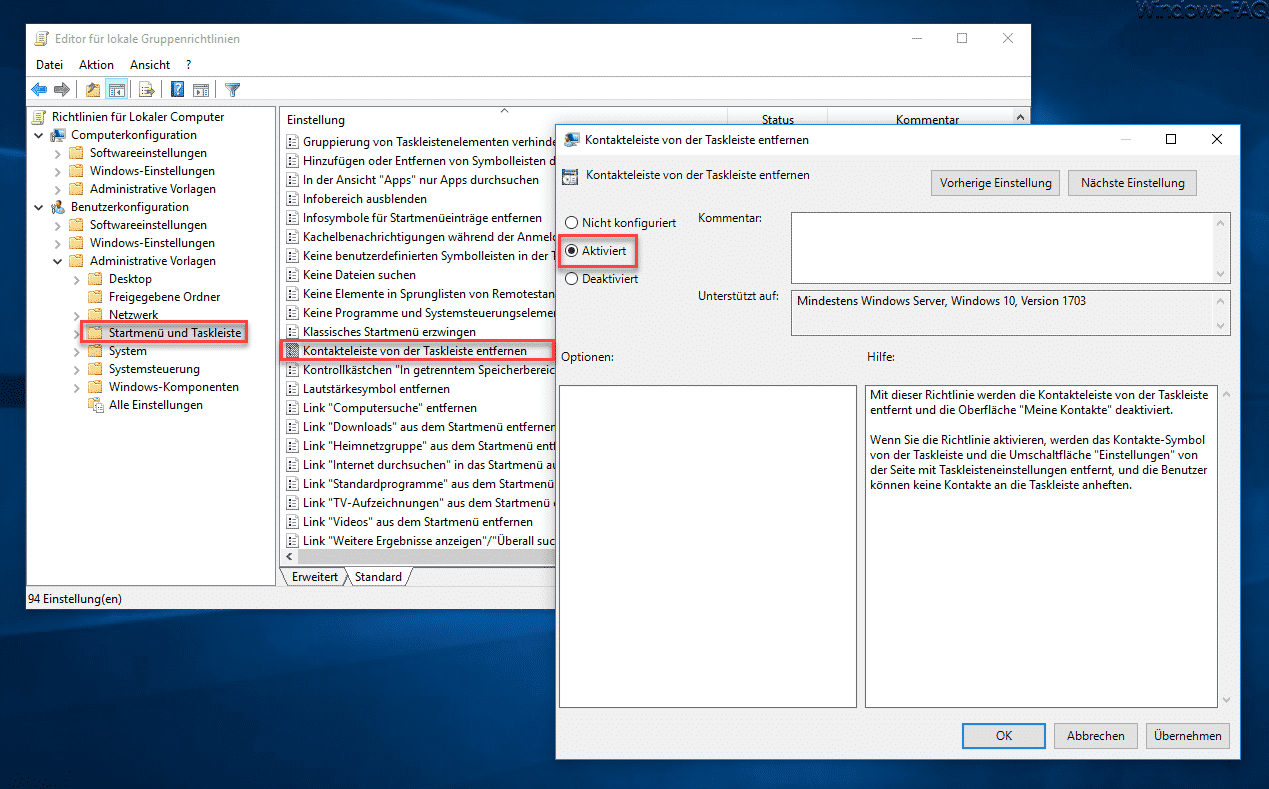Select Link "Videos" aus dem Startmenü entfernen
Image resolution: width=1269 pixels, height=789 pixels.
click(x=418, y=522)
